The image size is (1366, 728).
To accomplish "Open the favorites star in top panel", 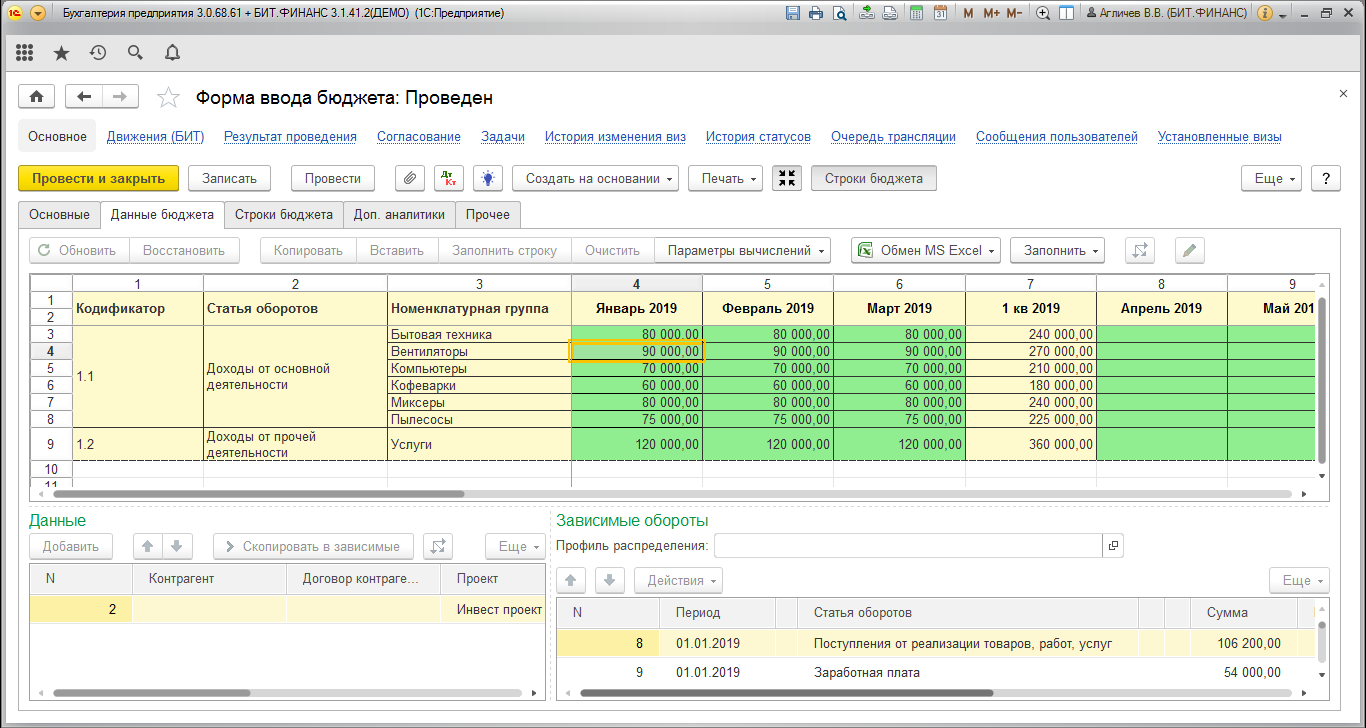I will 61,53.
